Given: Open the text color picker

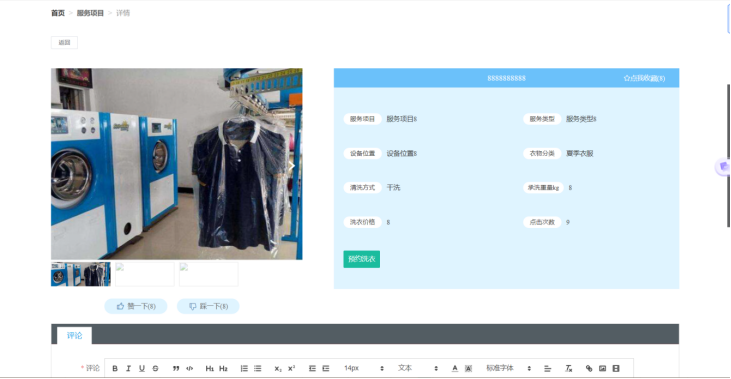Looking at the screenshot, I should [x=455, y=368].
